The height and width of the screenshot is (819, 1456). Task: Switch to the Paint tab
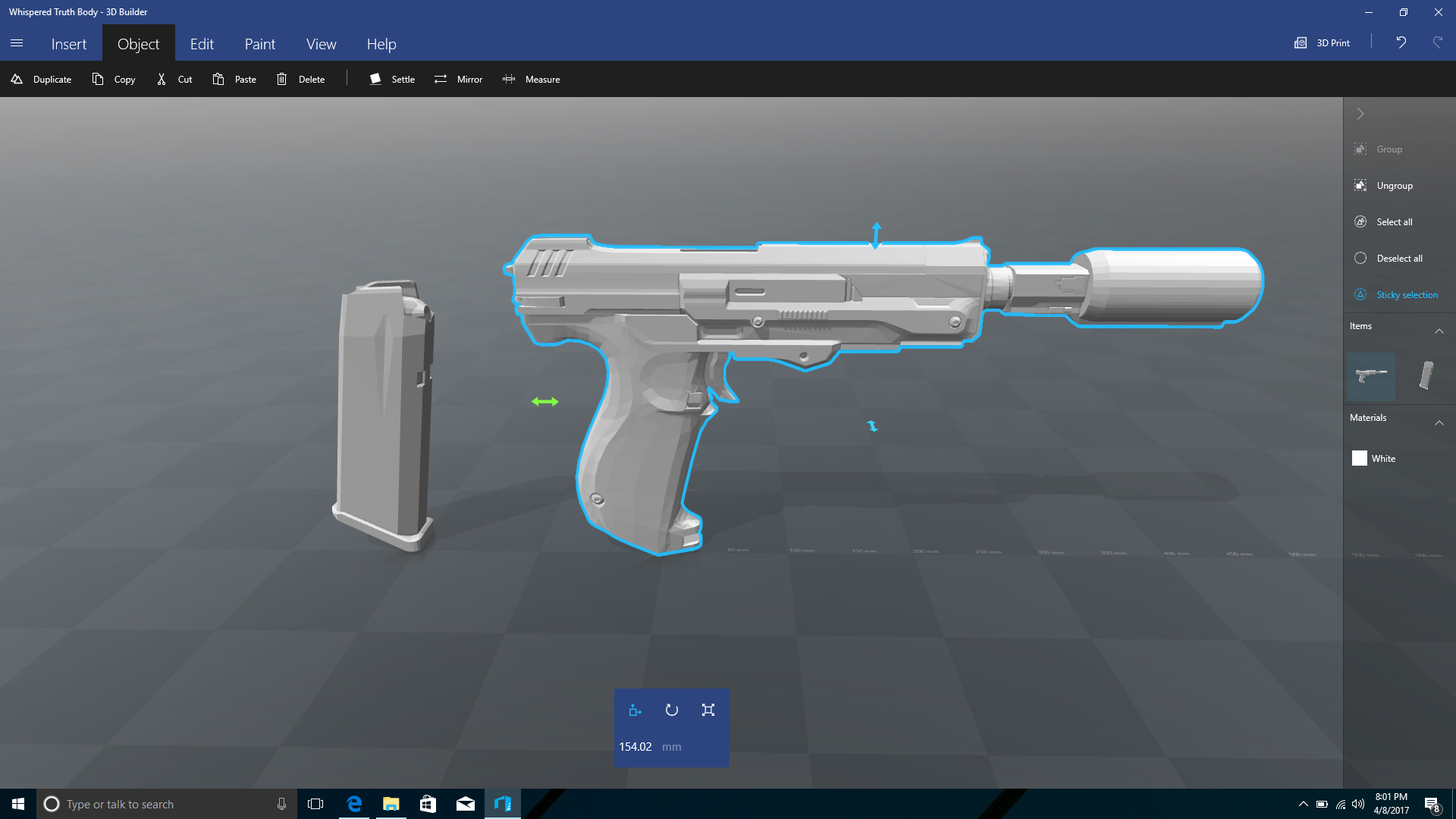pos(260,44)
